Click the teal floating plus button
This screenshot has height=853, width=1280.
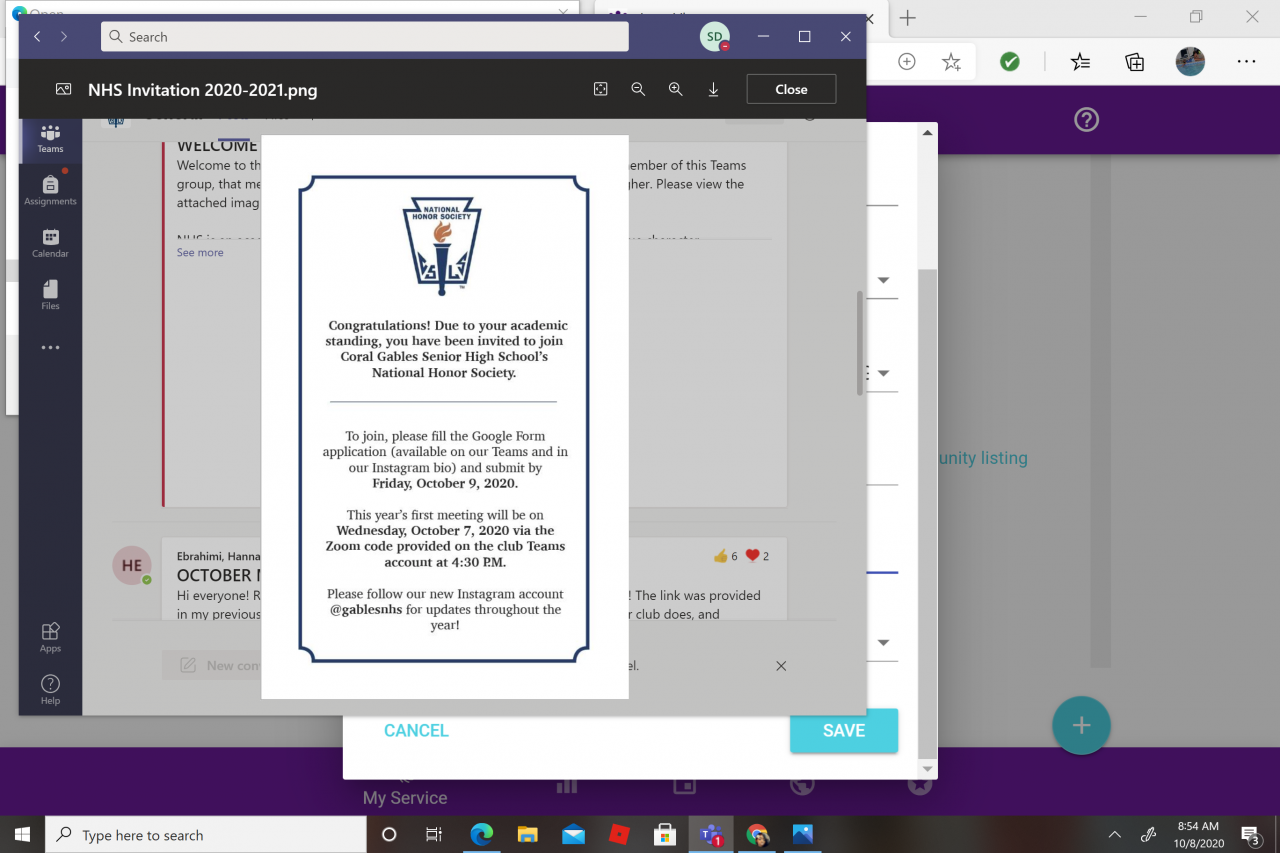pos(1081,725)
